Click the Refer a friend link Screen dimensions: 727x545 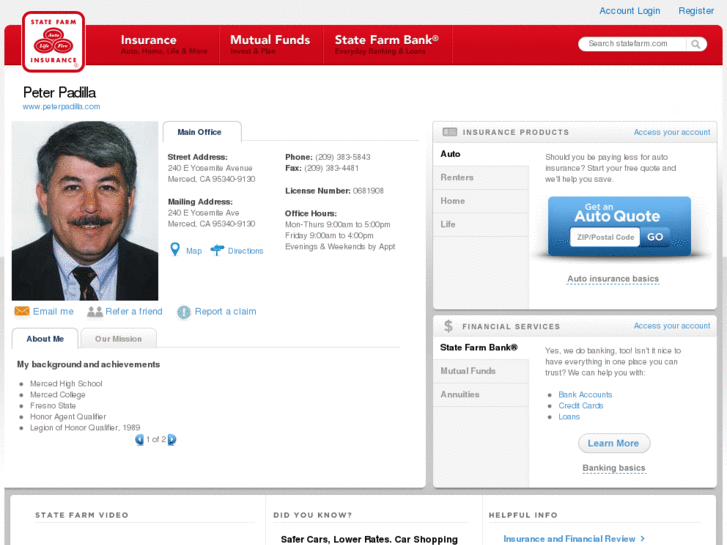coord(134,311)
